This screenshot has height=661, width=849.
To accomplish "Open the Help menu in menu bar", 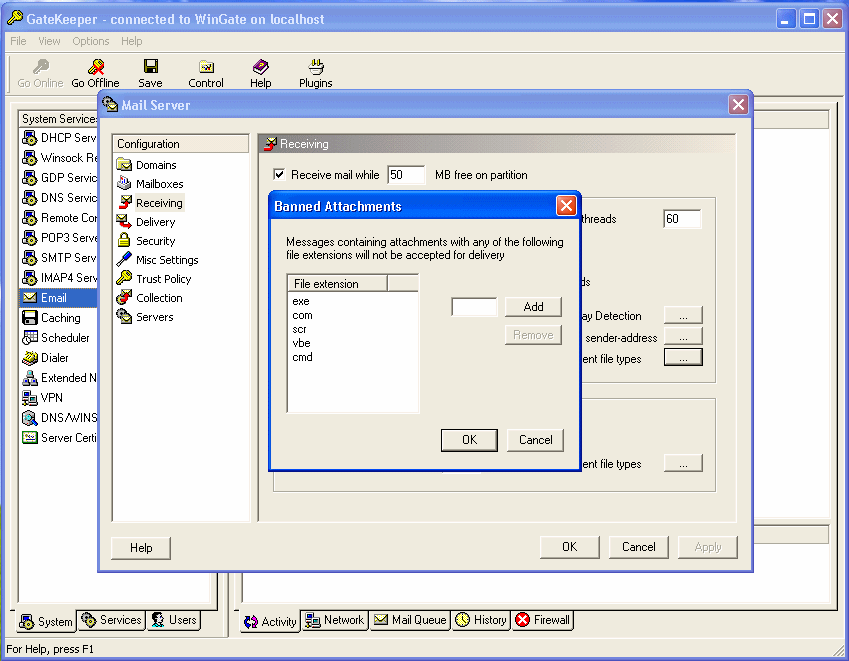I will pyautogui.click(x=132, y=41).
